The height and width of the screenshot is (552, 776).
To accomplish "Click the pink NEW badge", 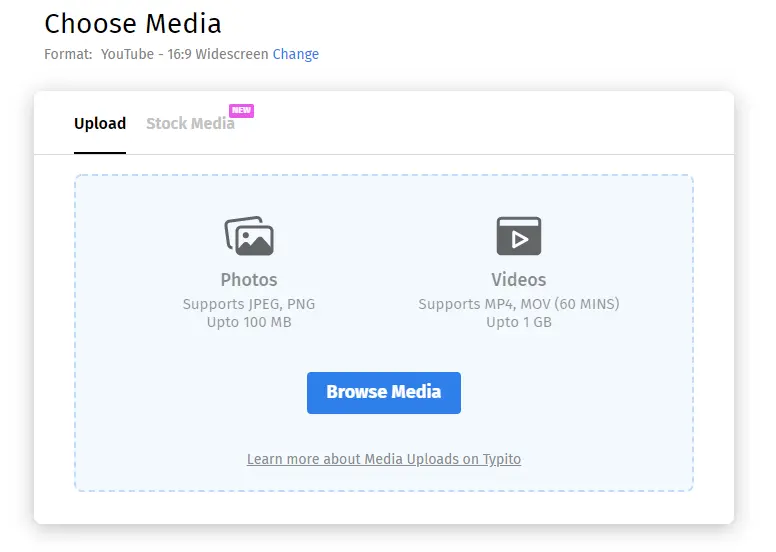I will coord(242,110).
